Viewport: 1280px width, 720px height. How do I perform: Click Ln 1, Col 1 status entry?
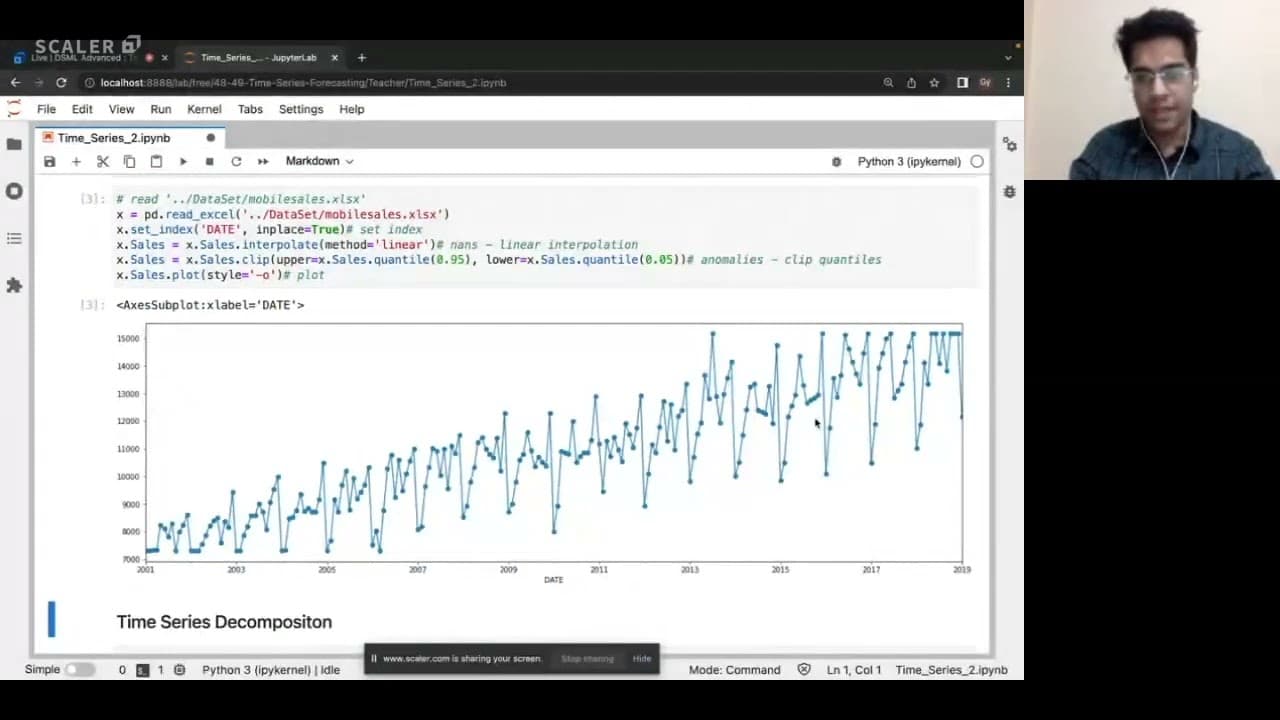[x=854, y=670]
